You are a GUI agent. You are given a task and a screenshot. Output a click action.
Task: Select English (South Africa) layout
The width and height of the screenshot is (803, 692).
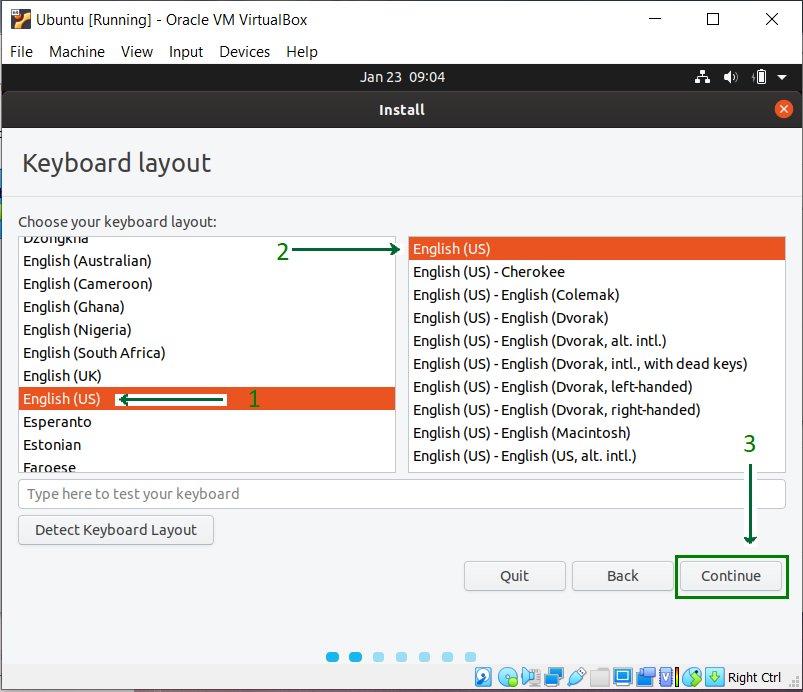coord(206,353)
